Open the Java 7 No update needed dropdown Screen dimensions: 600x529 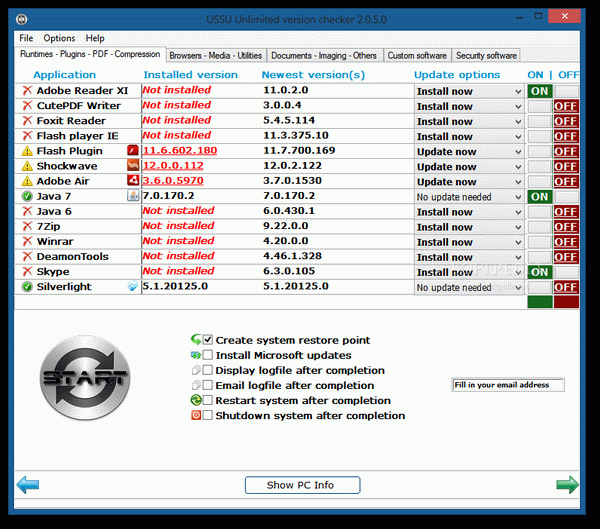point(469,197)
